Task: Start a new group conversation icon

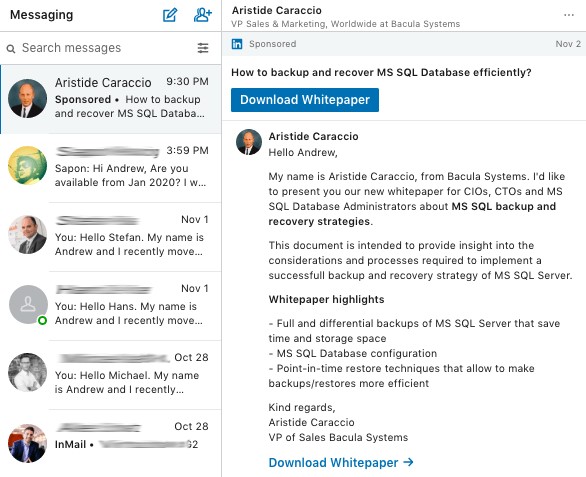Action: click(203, 15)
